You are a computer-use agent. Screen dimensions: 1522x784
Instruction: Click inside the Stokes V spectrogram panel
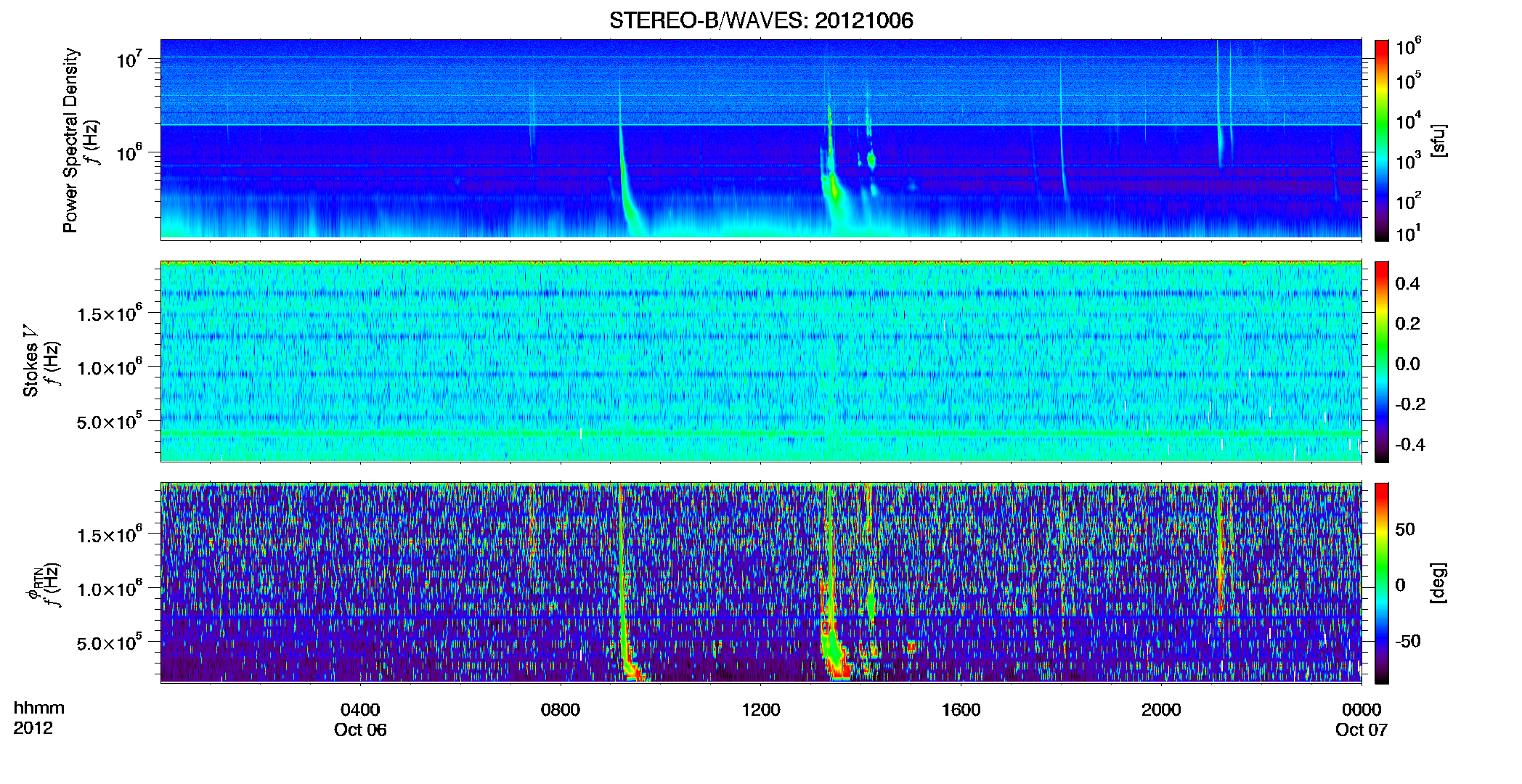(x=761, y=362)
